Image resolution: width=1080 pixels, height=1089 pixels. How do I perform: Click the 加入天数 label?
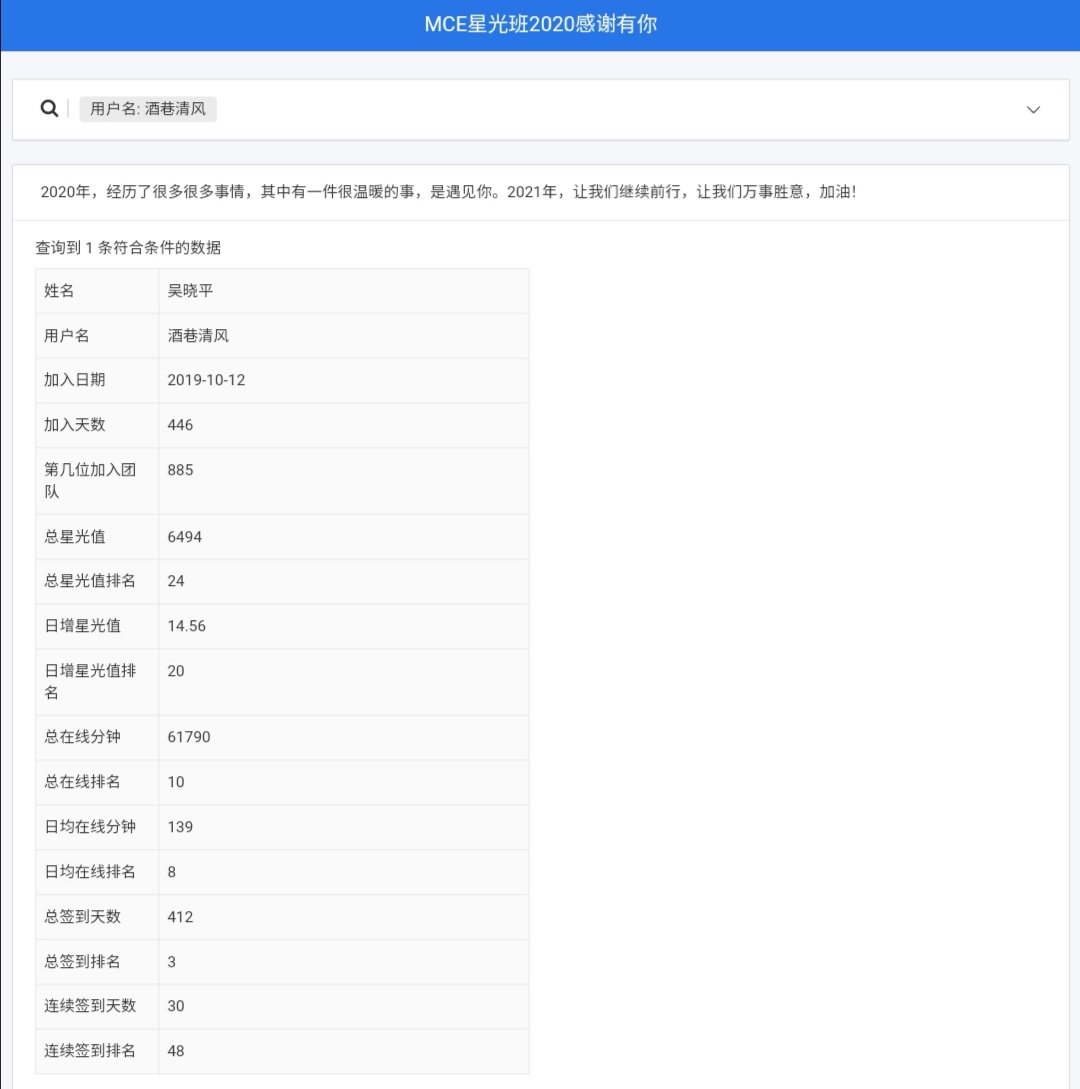coord(74,424)
